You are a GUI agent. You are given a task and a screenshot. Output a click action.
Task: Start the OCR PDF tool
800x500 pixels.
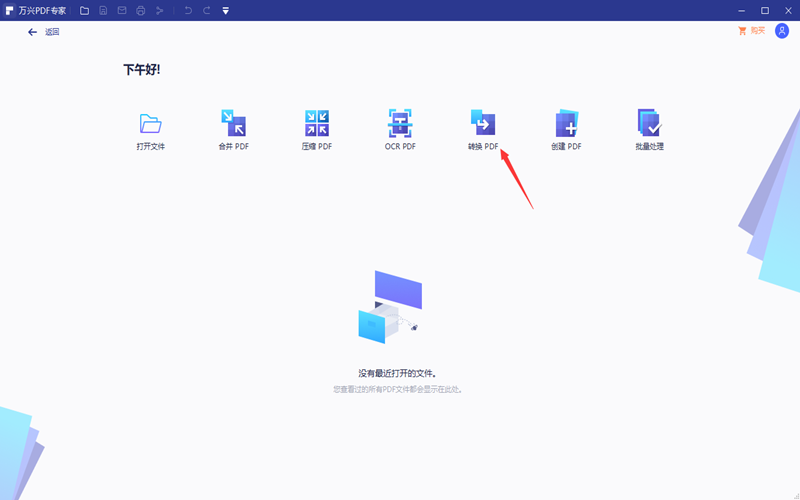pyautogui.click(x=400, y=123)
